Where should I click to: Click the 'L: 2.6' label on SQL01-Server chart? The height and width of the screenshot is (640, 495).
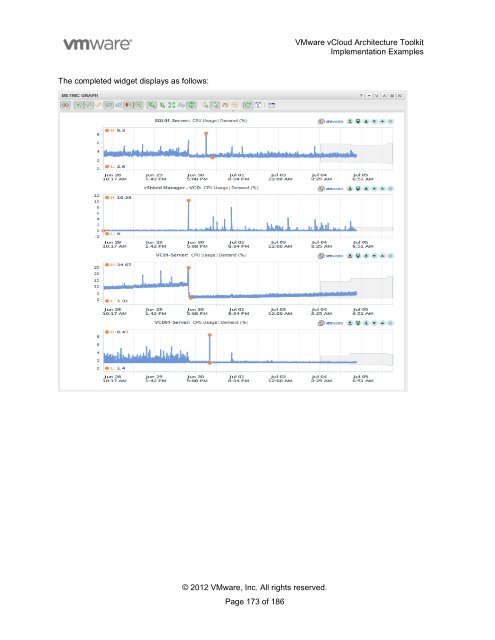coord(115,167)
